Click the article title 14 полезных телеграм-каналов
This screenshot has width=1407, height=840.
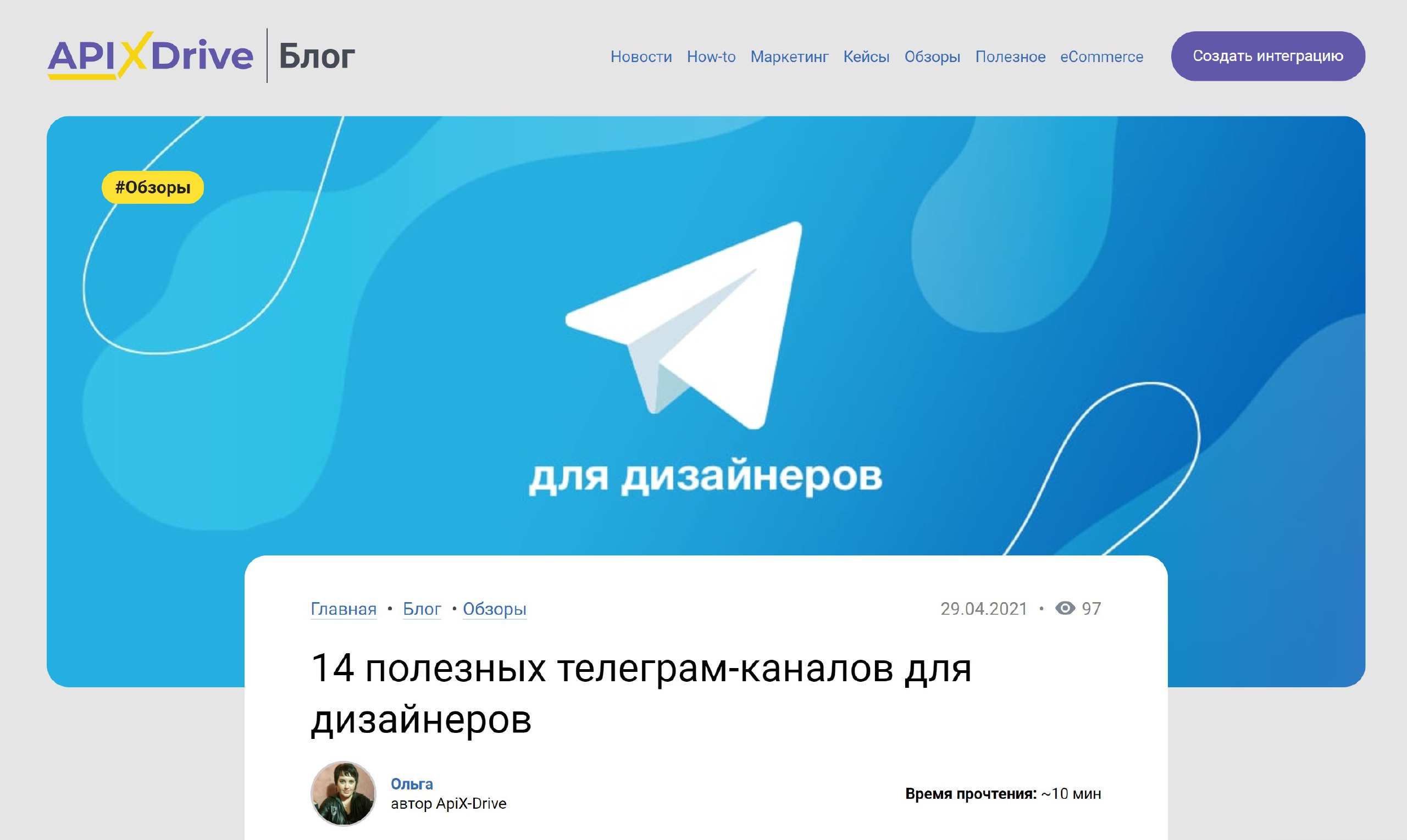[x=641, y=693]
